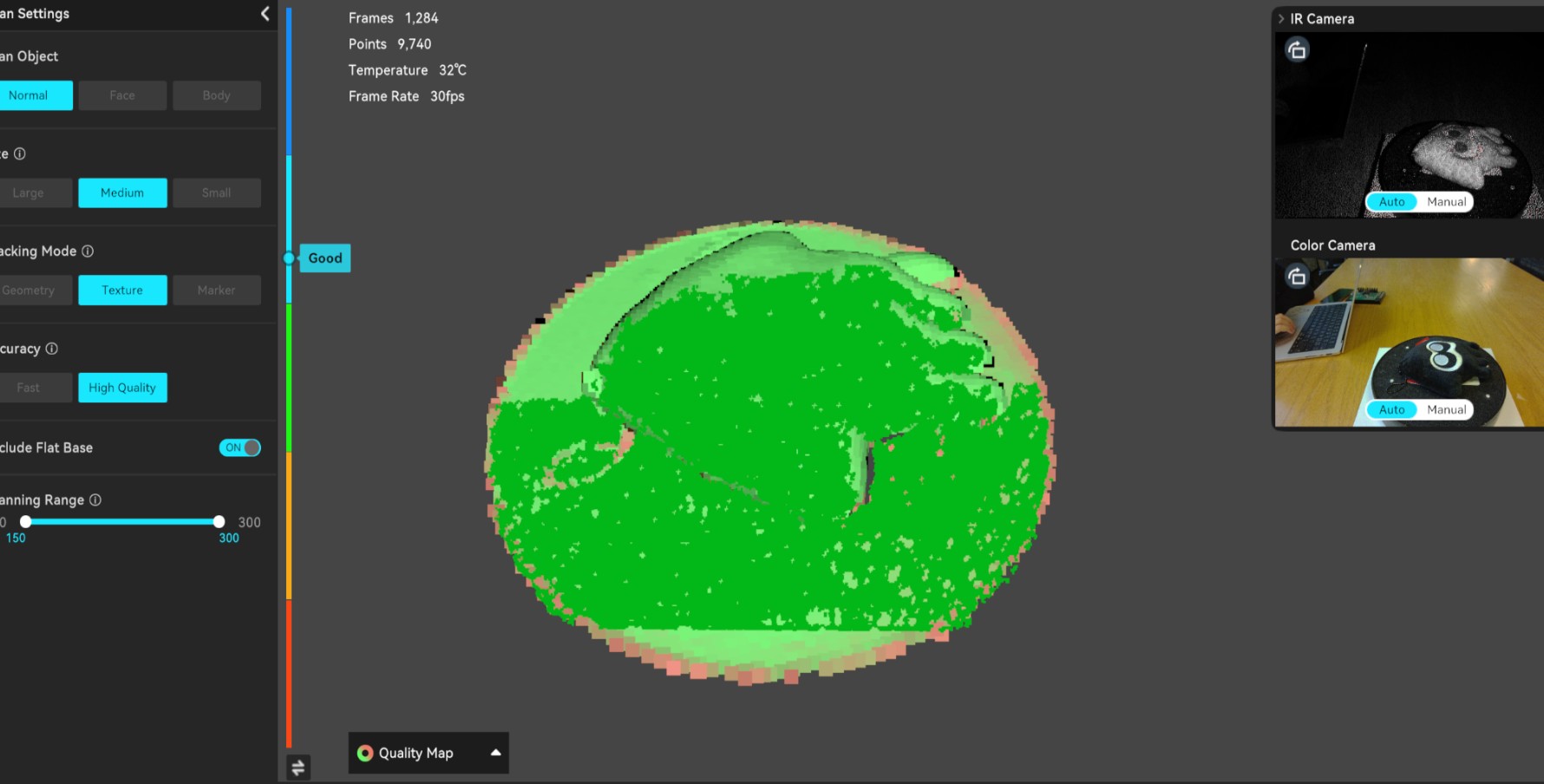This screenshot has width=1544, height=784.
Task: Show Tracking Mode info tooltip icon
Action: (88, 251)
